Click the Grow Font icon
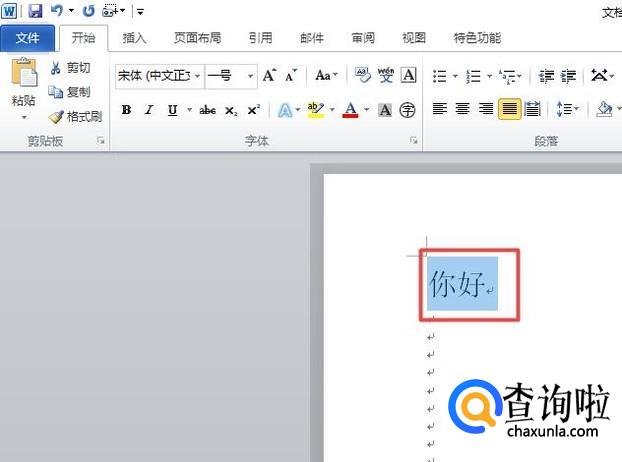This screenshot has height=462, width=622. [x=269, y=76]
